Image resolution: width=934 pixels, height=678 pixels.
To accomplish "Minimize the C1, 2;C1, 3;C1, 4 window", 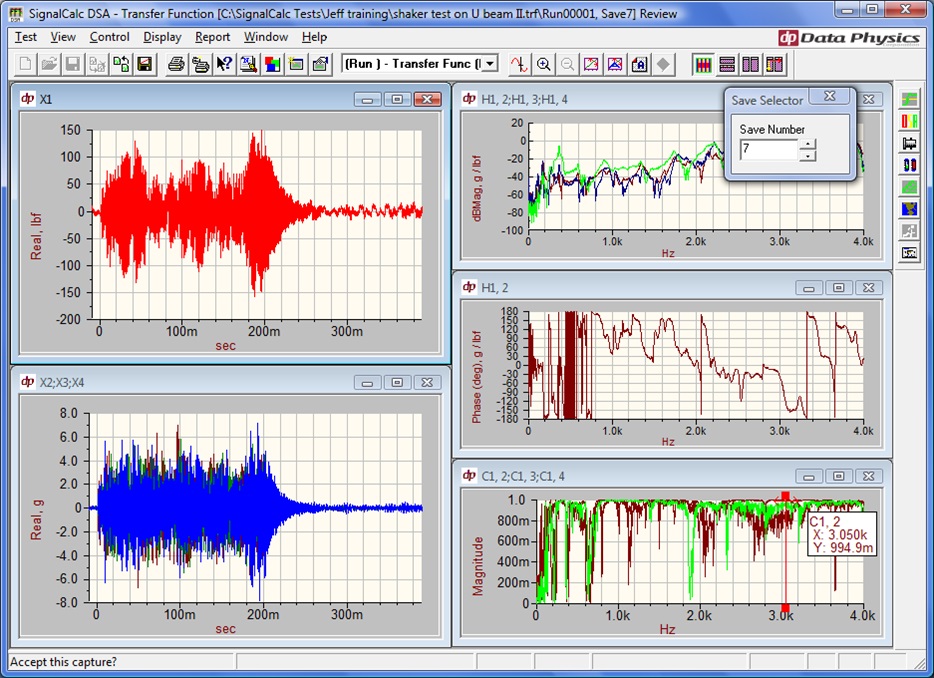I will pos(809,476).
